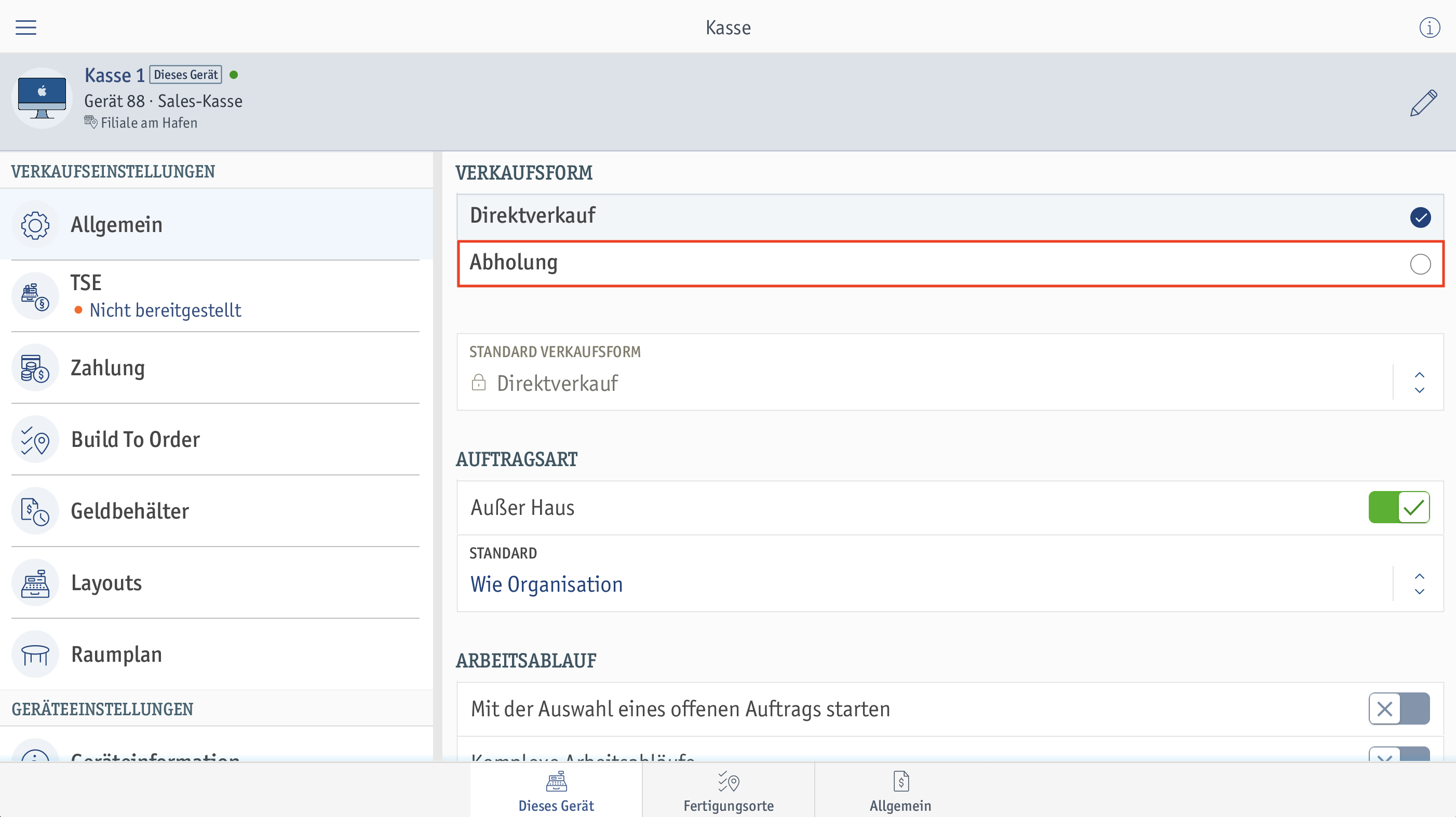Click the Wie Organisation value
The image size is (1456, 817).
[546, 584]
